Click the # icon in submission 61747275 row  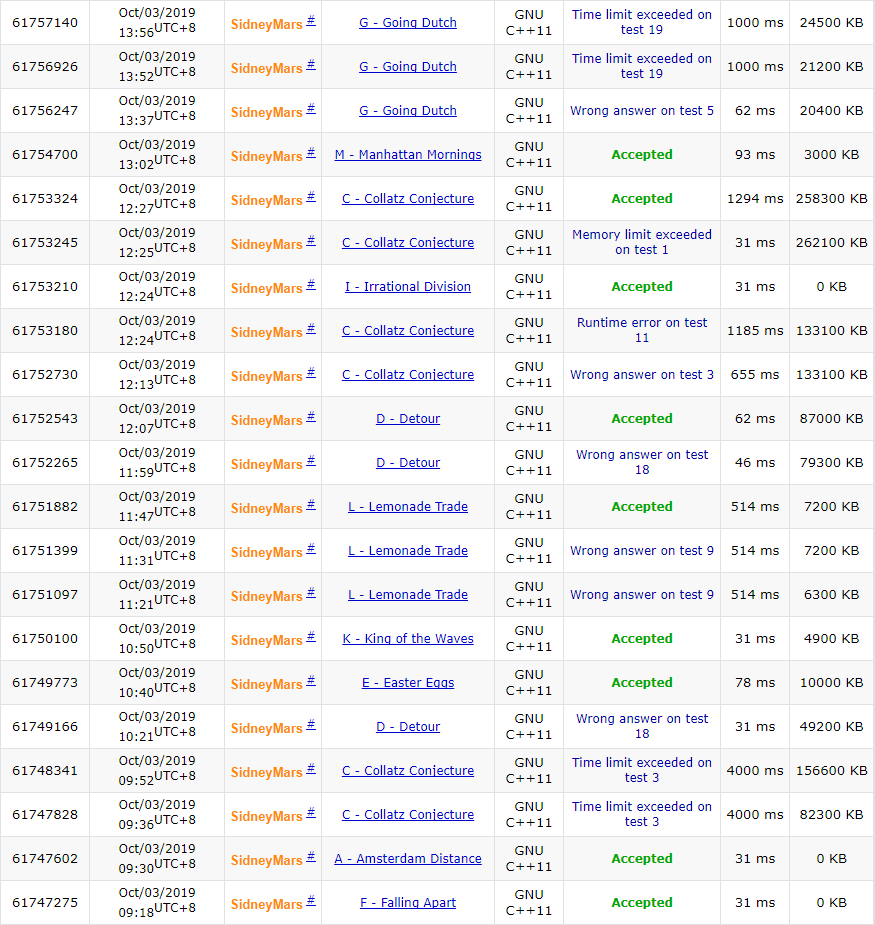[x=311, y=900]
